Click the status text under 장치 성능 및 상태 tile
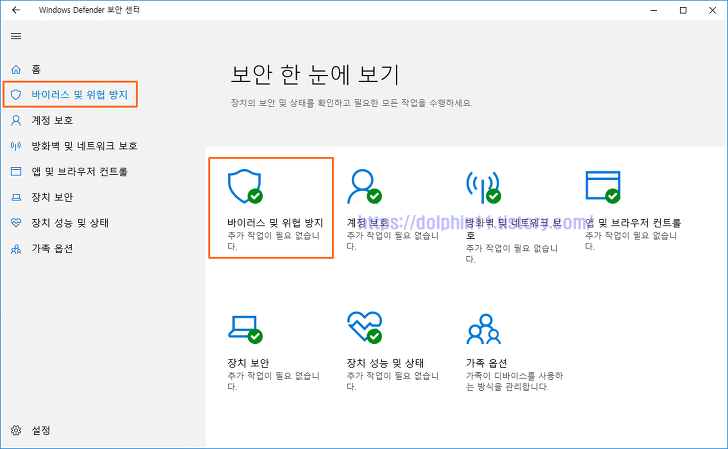The height and width of the screenshot is (449, 728). point(393,381)
